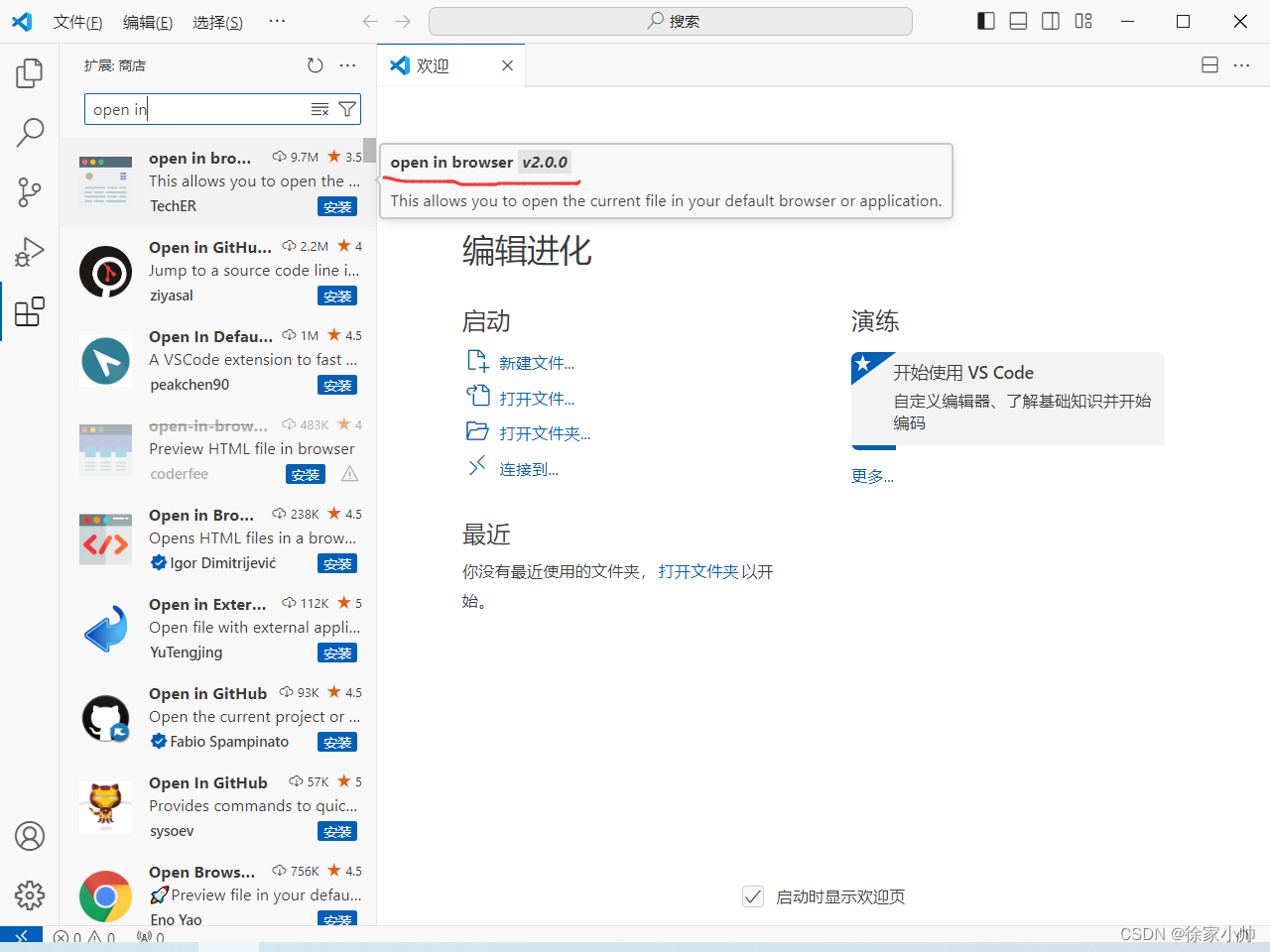Click the Open In Default Browser icon

(x=106, y=361)
